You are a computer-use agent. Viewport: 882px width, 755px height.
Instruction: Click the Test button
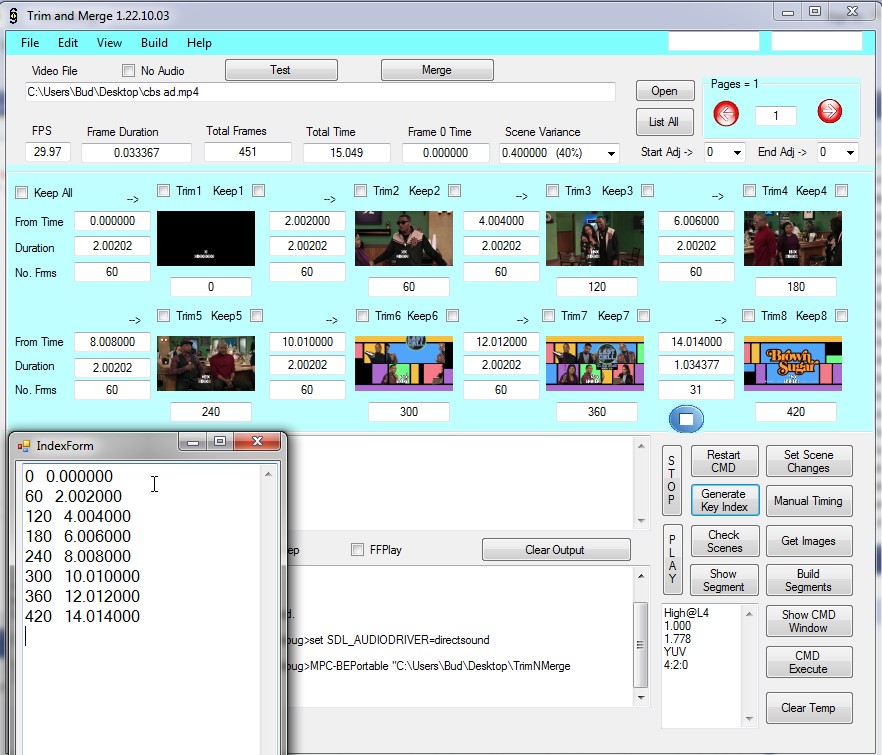pyautogui.click(x=281, y=70)
